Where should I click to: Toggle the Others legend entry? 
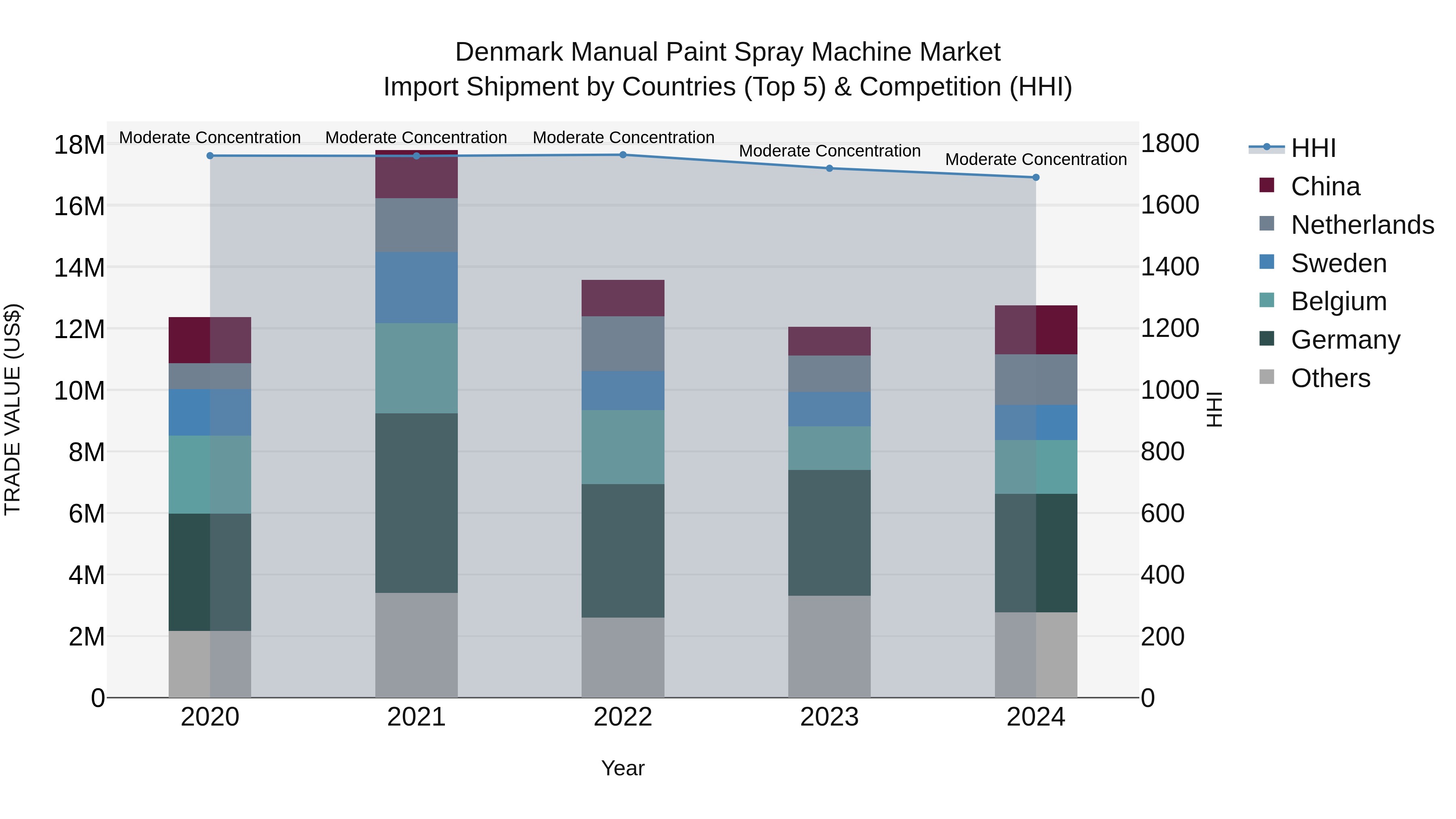pyautogui.click(x=1315, y=378)
